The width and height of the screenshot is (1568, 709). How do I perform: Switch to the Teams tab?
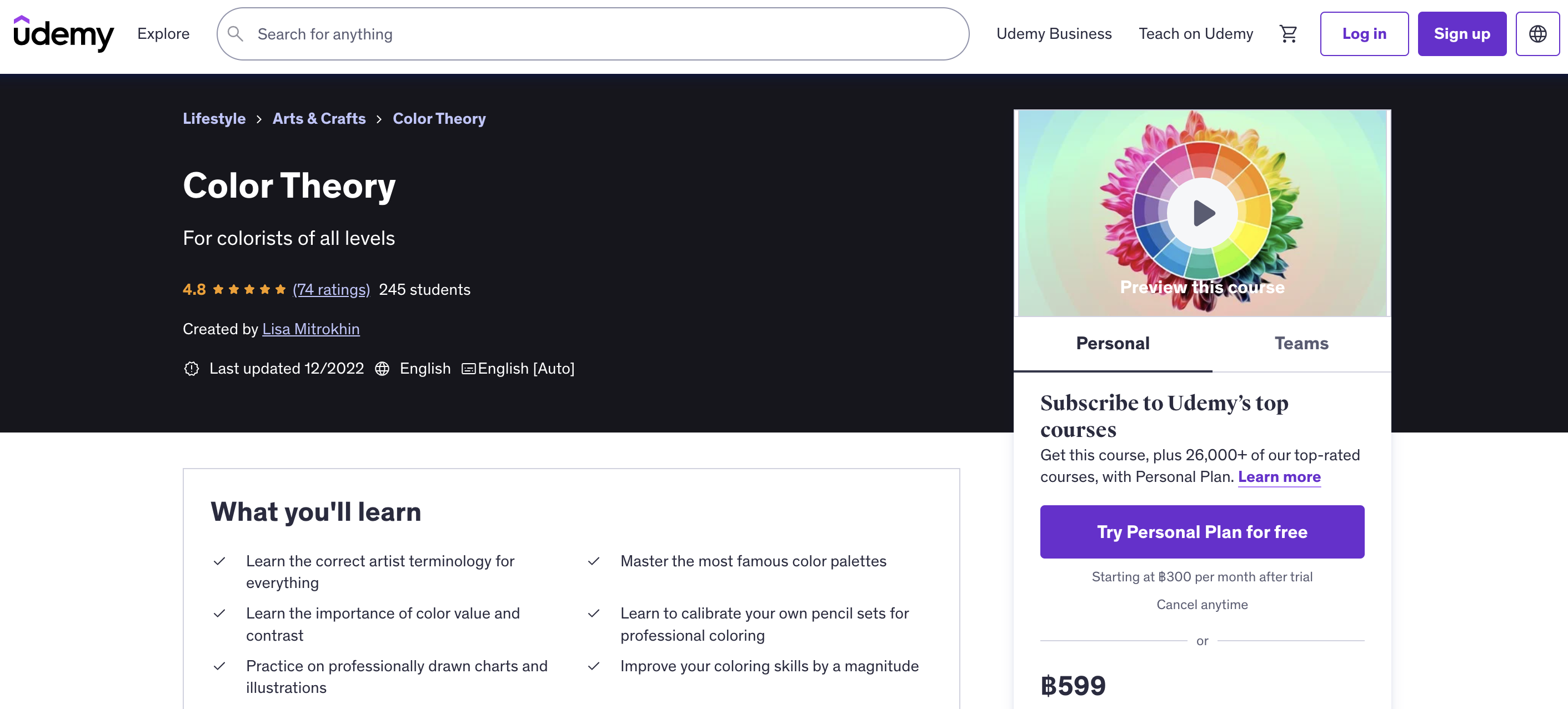(x=1301, y=344)
